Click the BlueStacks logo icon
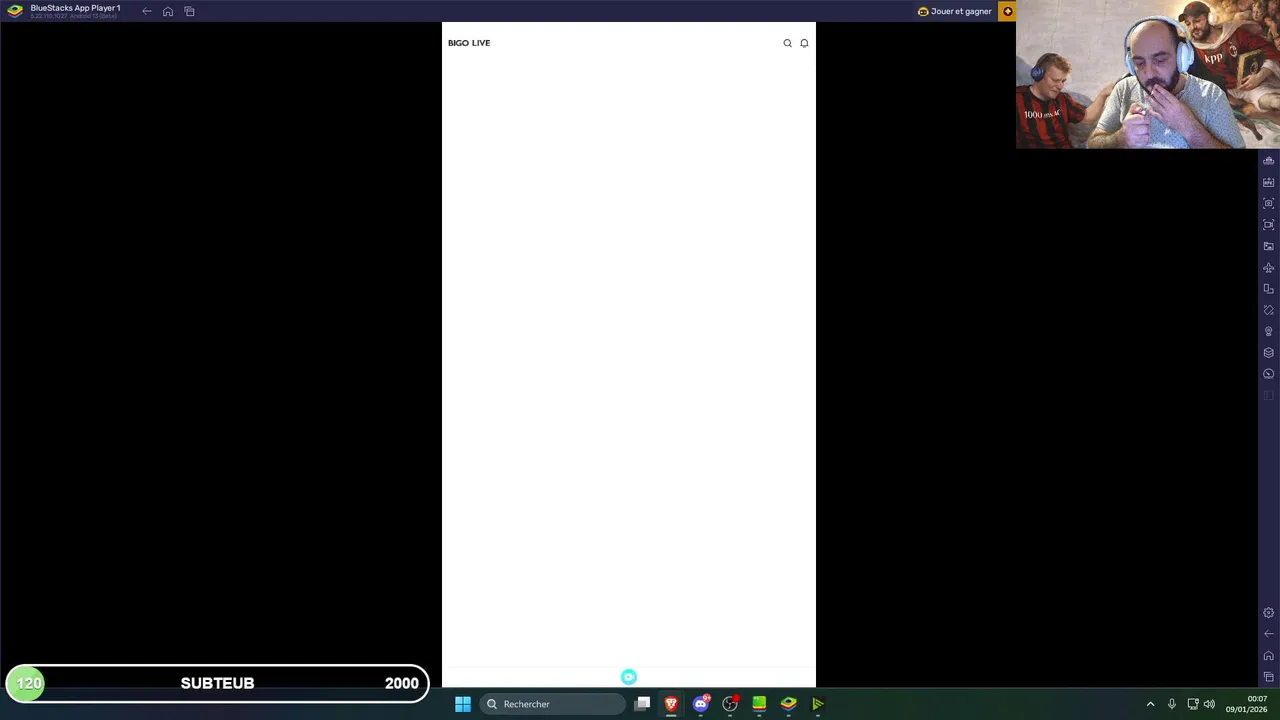The image size is (1280, 720). click(x=15, y=11)
